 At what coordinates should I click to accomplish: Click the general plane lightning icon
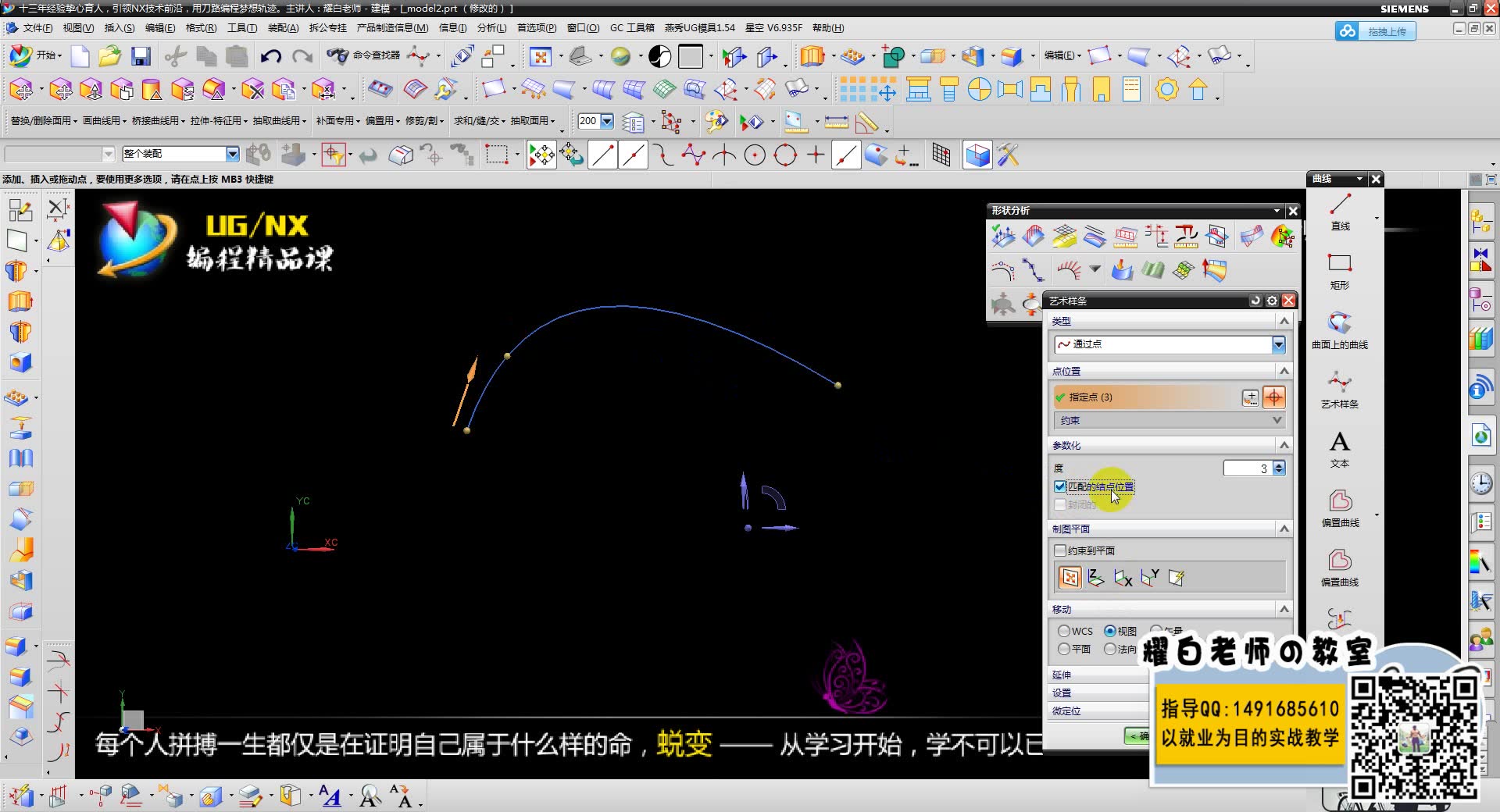[x=1177, y=578]
